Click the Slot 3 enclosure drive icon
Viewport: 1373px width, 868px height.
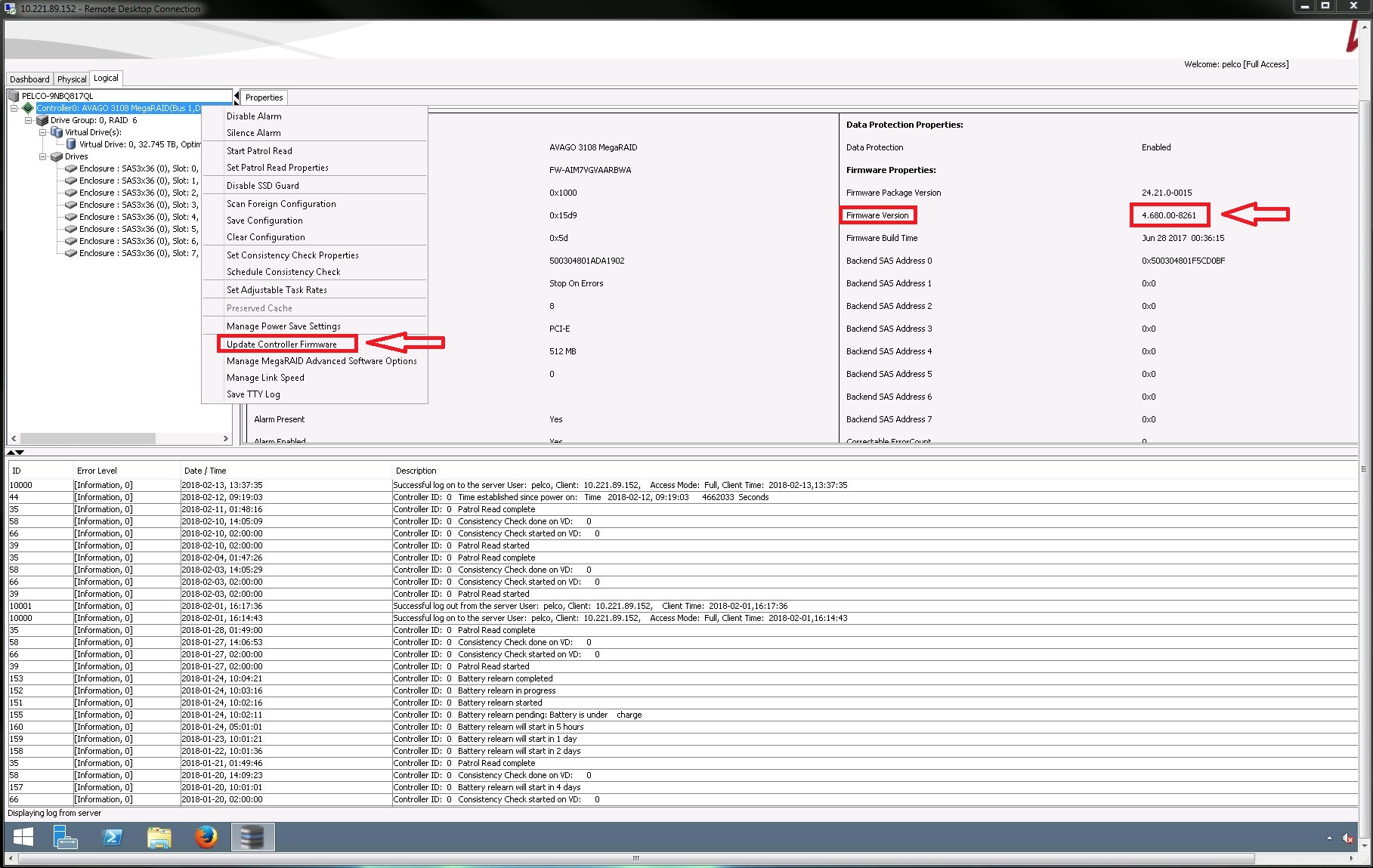(x=71, y=205)
